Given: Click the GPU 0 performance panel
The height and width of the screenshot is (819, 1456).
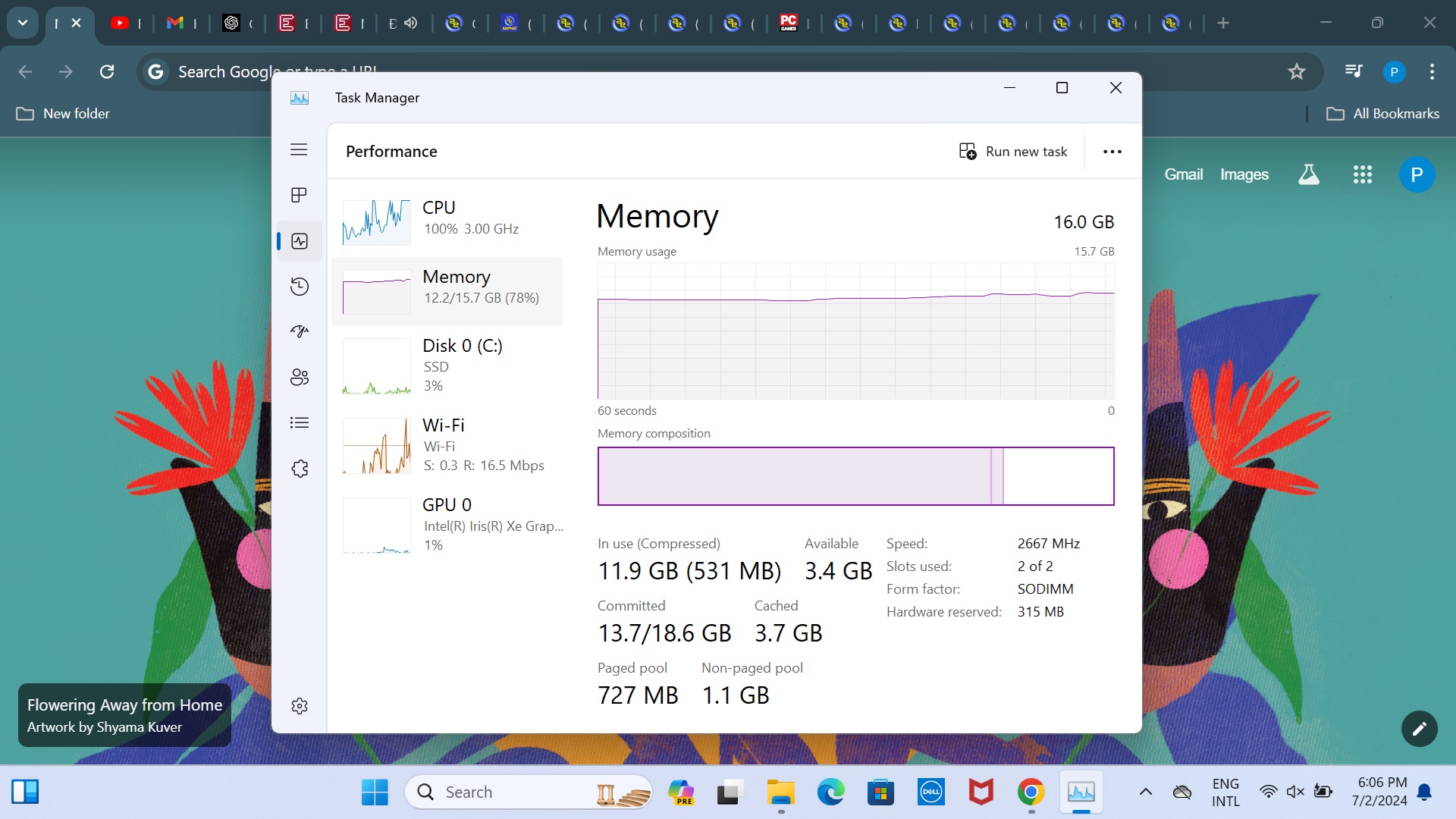Looking at the screenshot, I should tap(448, 524).
